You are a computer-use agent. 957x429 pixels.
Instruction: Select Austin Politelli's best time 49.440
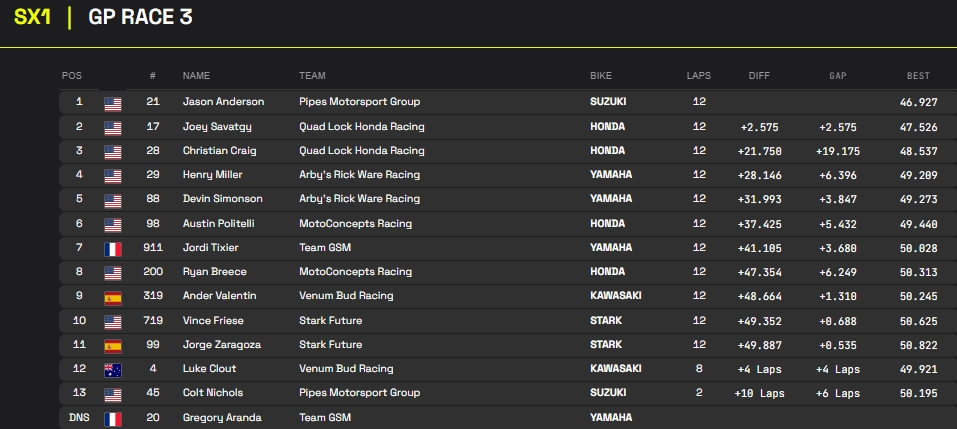pyautogui.click(x=917, y=224)
